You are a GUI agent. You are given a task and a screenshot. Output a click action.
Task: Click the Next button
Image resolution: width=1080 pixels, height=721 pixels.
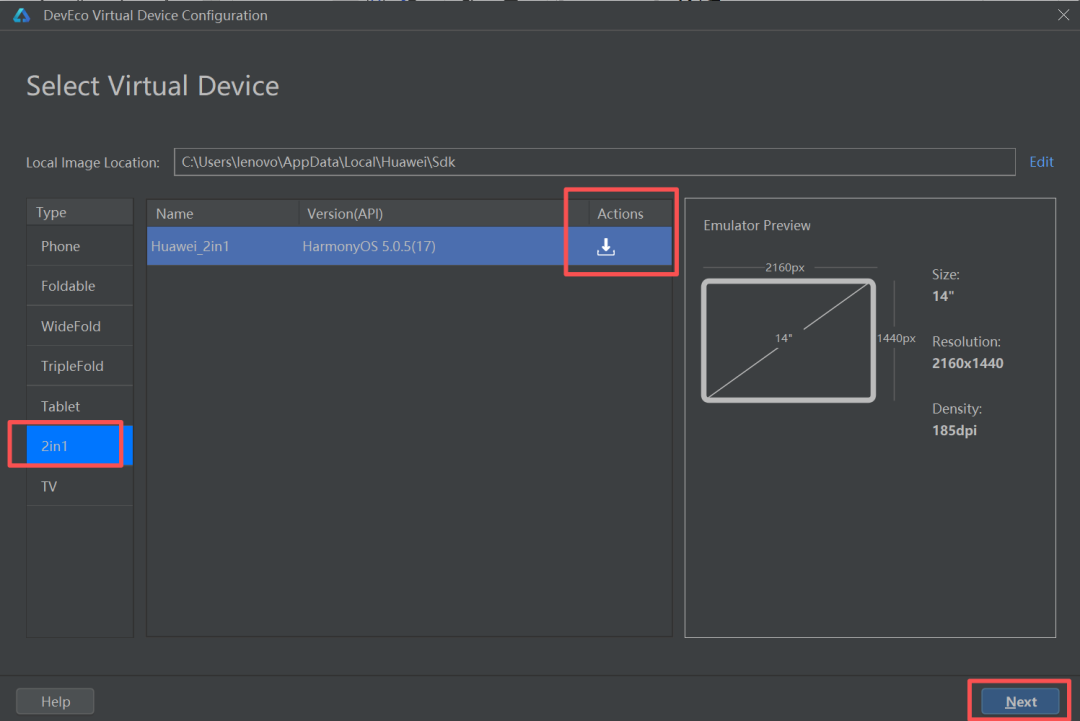[1020, 702]
